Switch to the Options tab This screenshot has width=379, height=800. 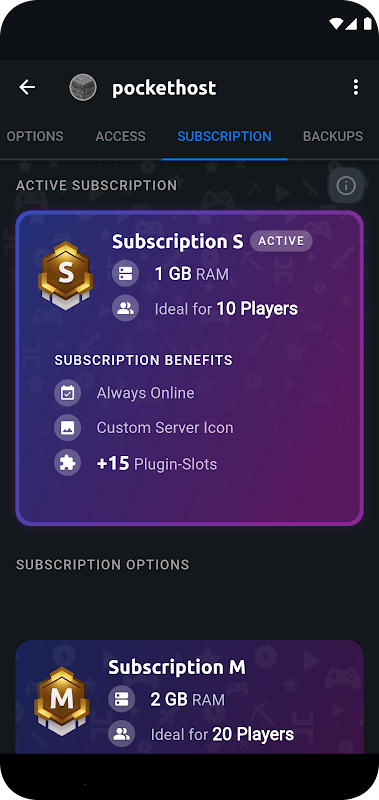[x=34, y=136]
